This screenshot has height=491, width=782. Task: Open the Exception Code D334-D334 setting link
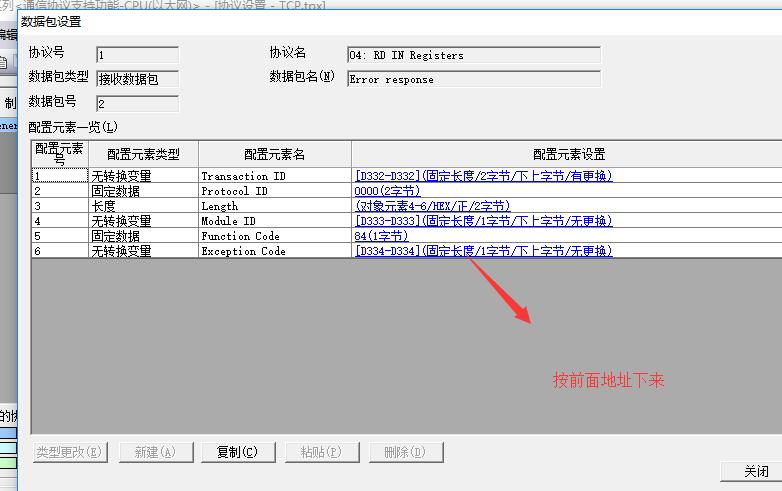483,251
